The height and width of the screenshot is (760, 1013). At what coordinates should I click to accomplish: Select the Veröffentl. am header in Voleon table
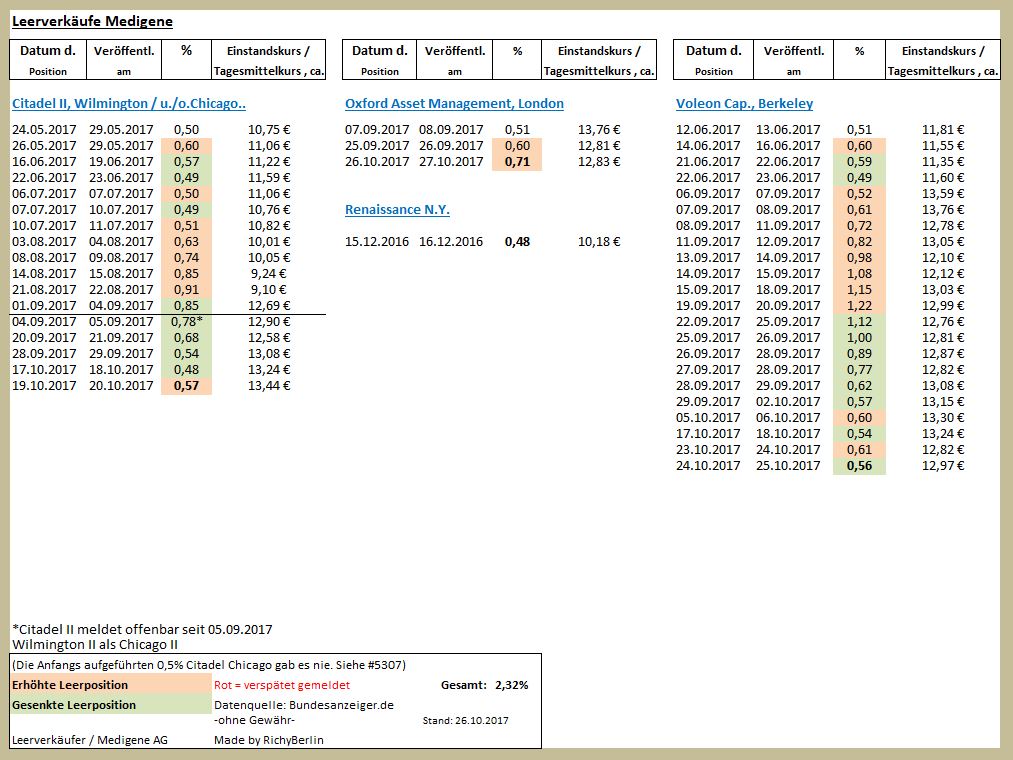click(792, 59)
